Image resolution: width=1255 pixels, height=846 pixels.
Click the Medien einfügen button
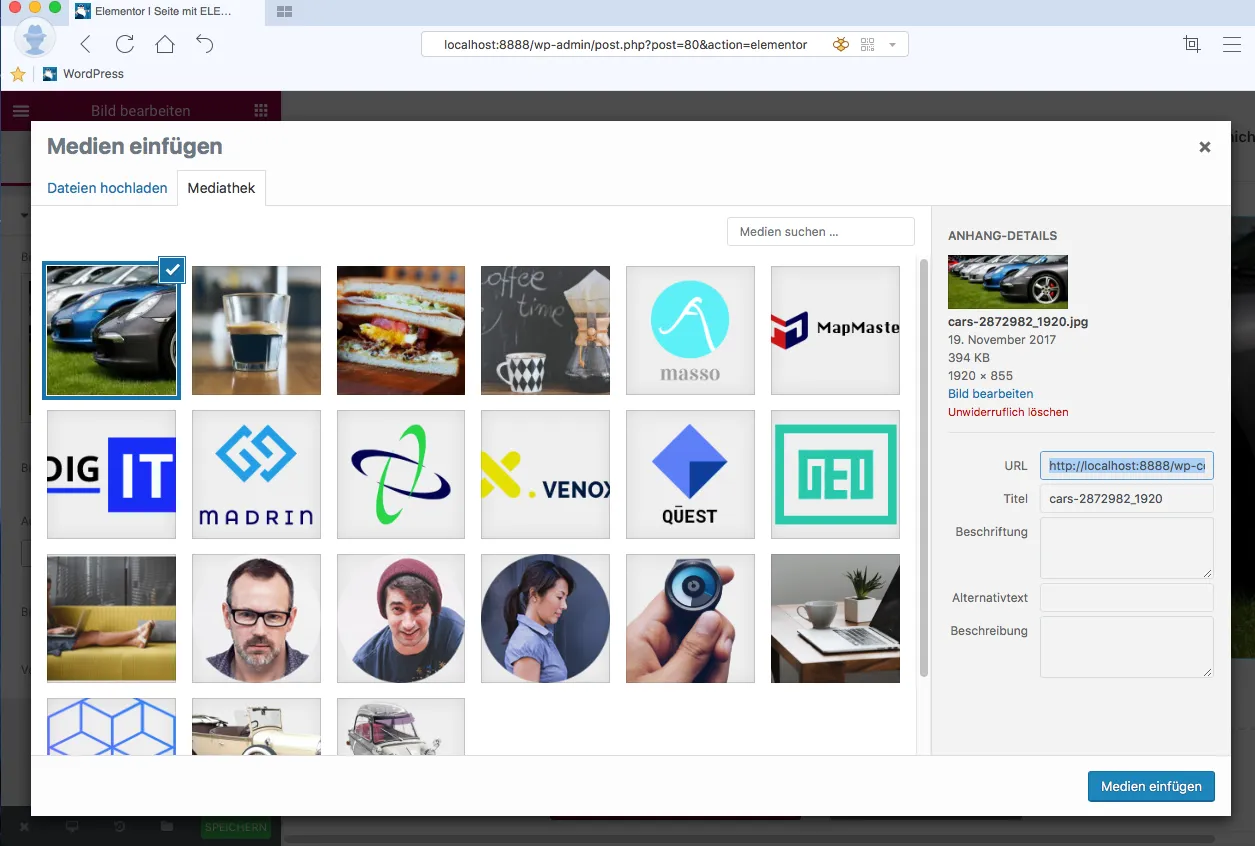tap(1151, 786)
